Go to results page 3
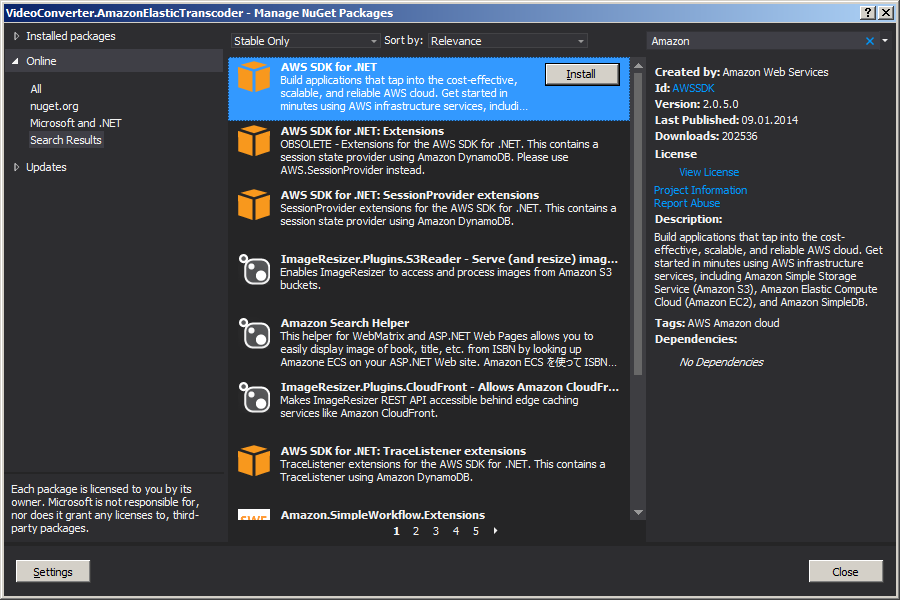 [x=435, y=530]
